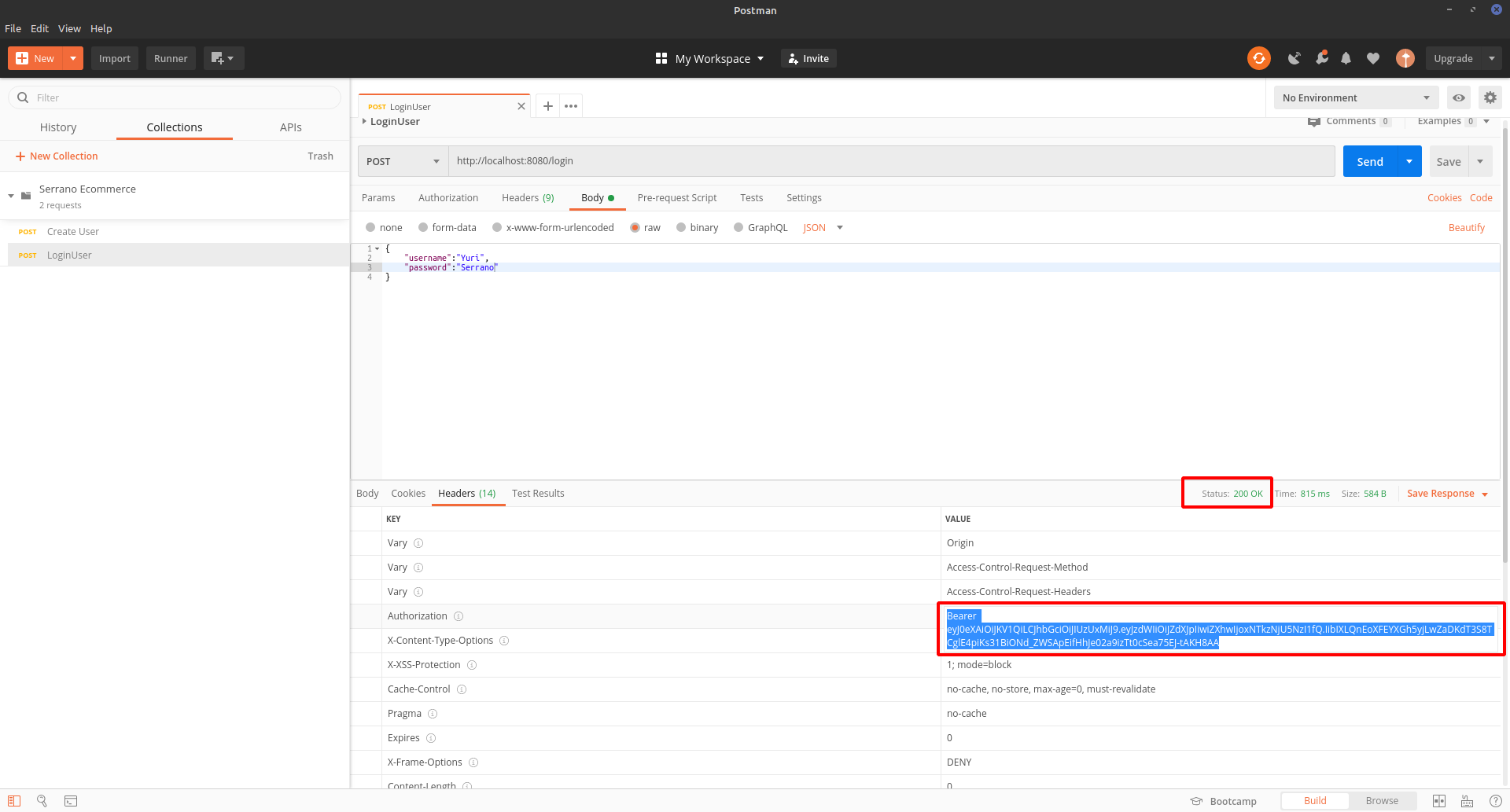The width and height of the screenshot is (1510, 812).
Task: Open the New button dropdown arrow
Action: tap(73, 58)
